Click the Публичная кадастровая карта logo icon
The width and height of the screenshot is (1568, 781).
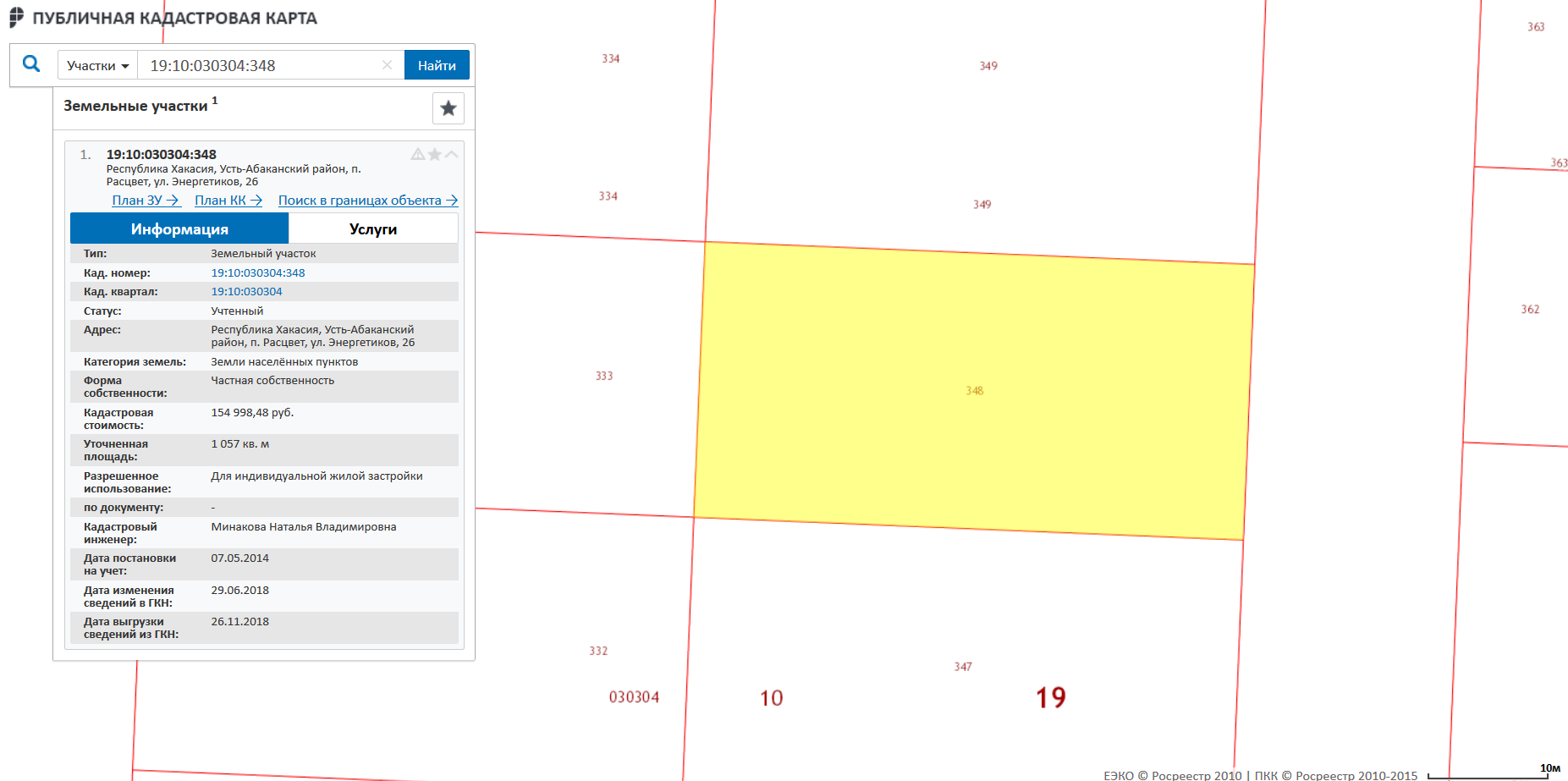point(17,18)
